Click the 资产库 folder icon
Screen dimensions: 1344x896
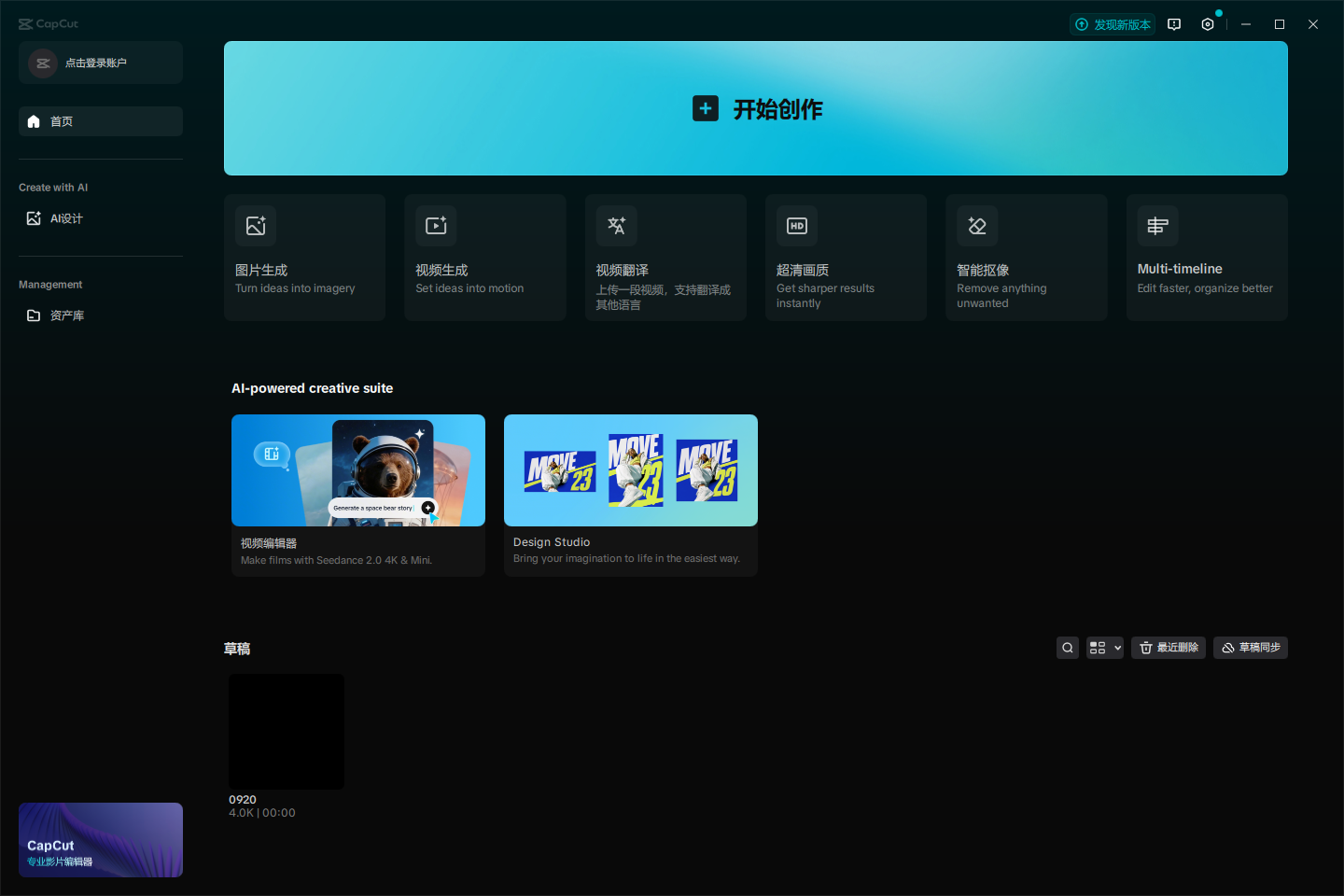(34, 315)
